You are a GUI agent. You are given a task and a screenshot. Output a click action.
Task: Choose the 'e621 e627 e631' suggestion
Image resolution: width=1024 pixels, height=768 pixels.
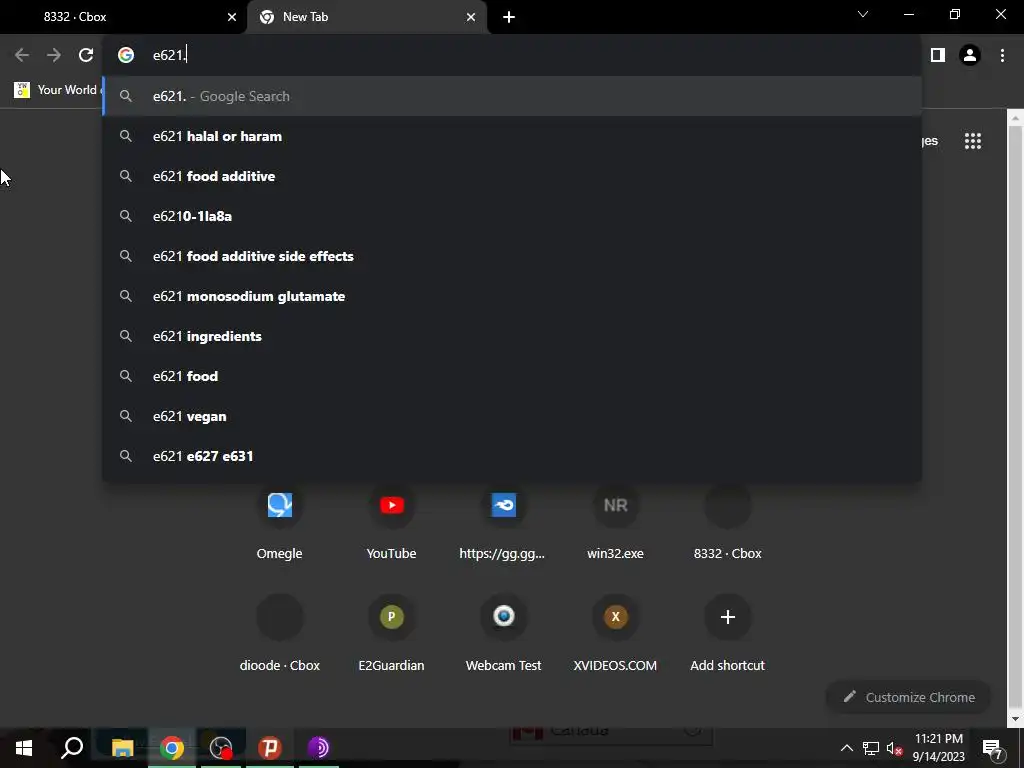tap(512, 456)
